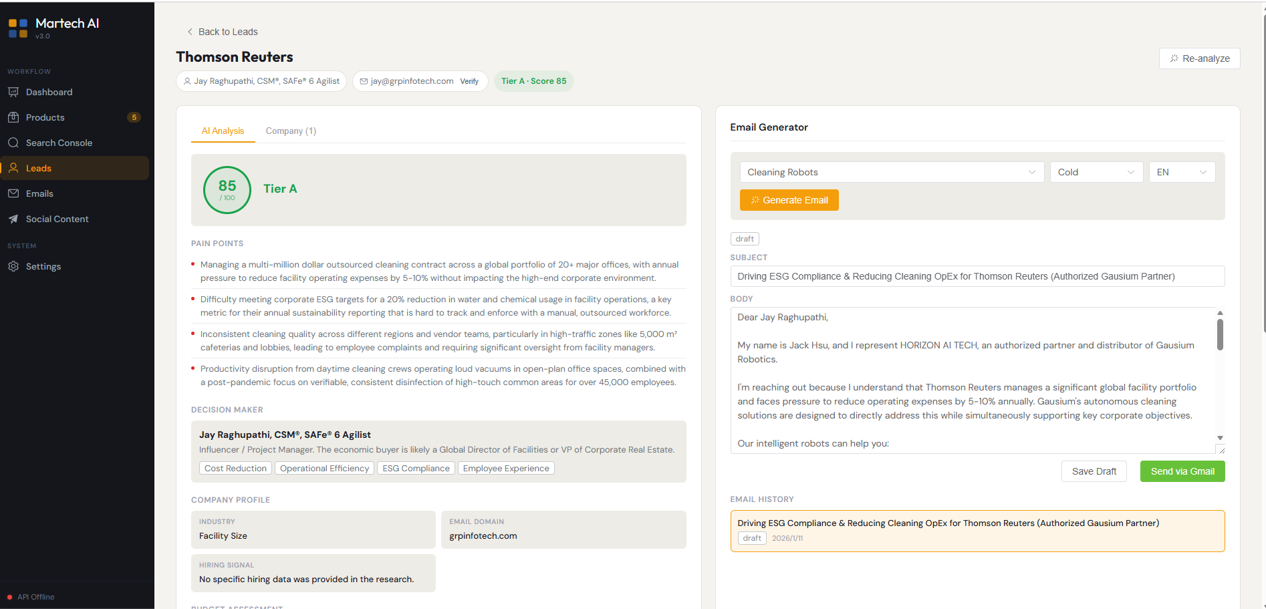Open the Products box icon
Viewport: 1266px width, 609px height.
point(14,117)
